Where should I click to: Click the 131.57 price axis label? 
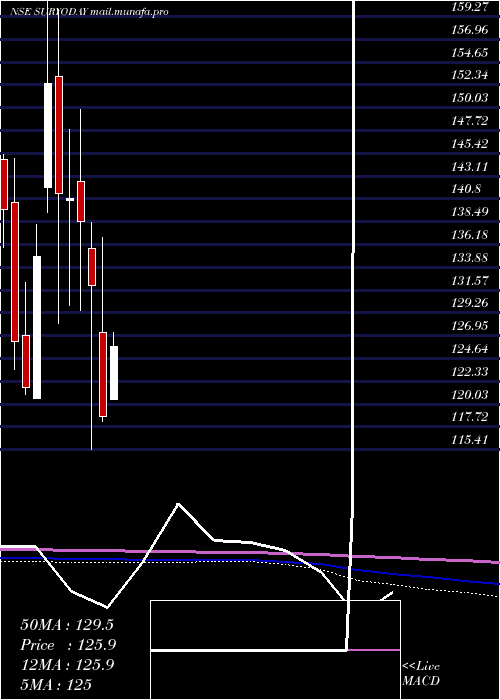tap(470, 280)
